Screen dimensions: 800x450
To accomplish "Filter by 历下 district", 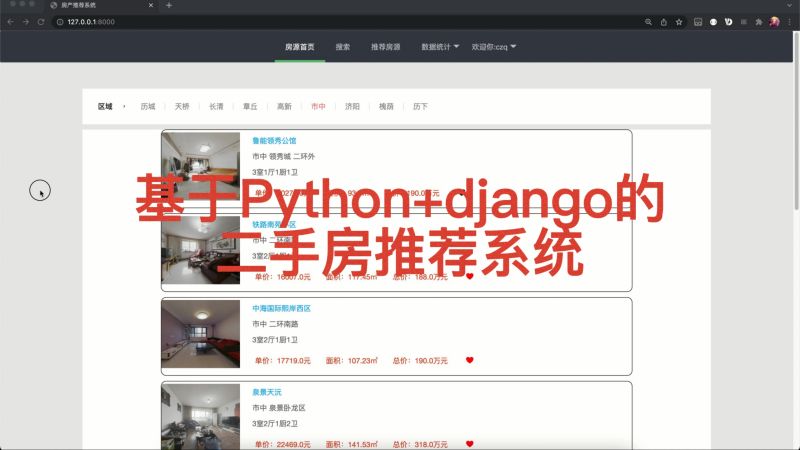I will 420,107.
